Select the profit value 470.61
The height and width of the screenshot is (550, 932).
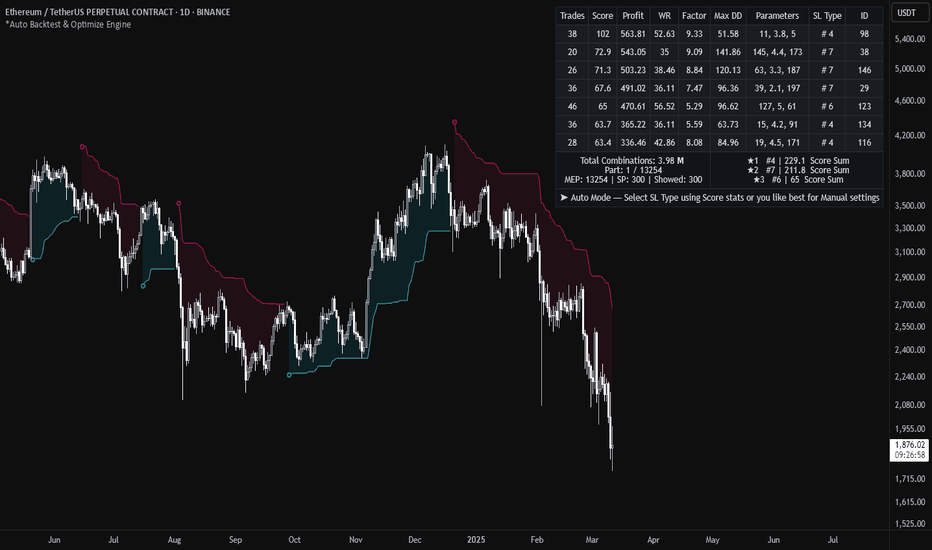(633, 106)
